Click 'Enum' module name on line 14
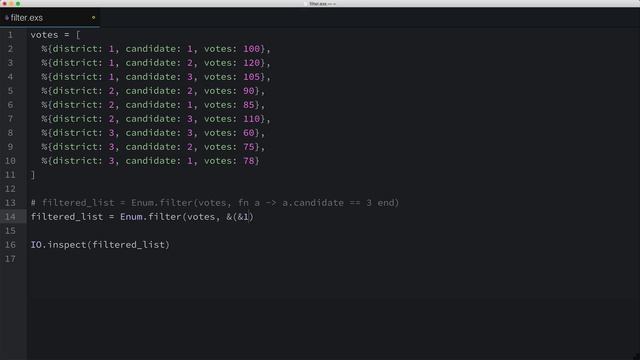Image resolution: width=640 pixels, height=360 pixels. [x=131, y=217]
